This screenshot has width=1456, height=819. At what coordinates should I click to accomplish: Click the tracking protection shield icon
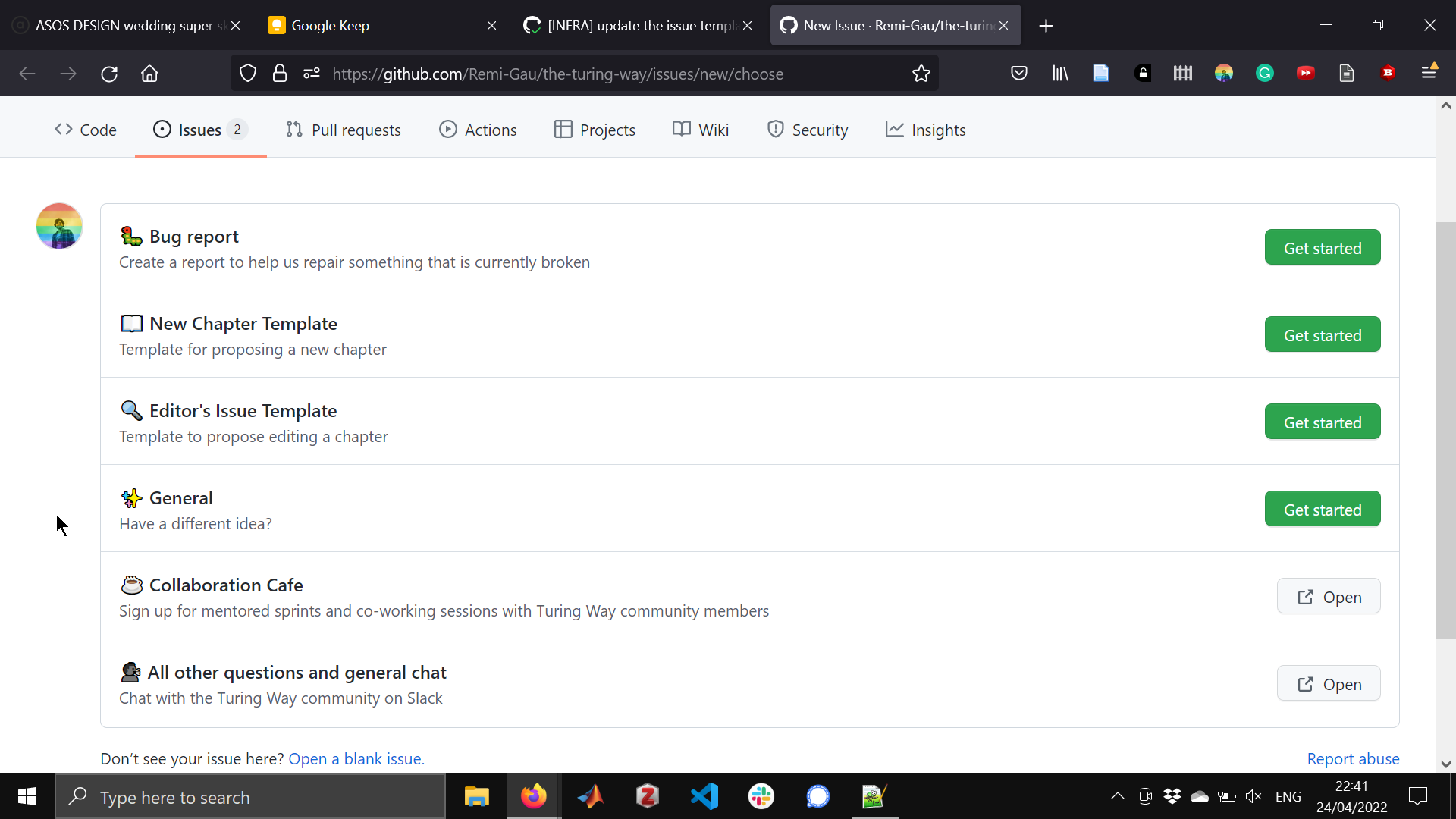pos(247,74)
